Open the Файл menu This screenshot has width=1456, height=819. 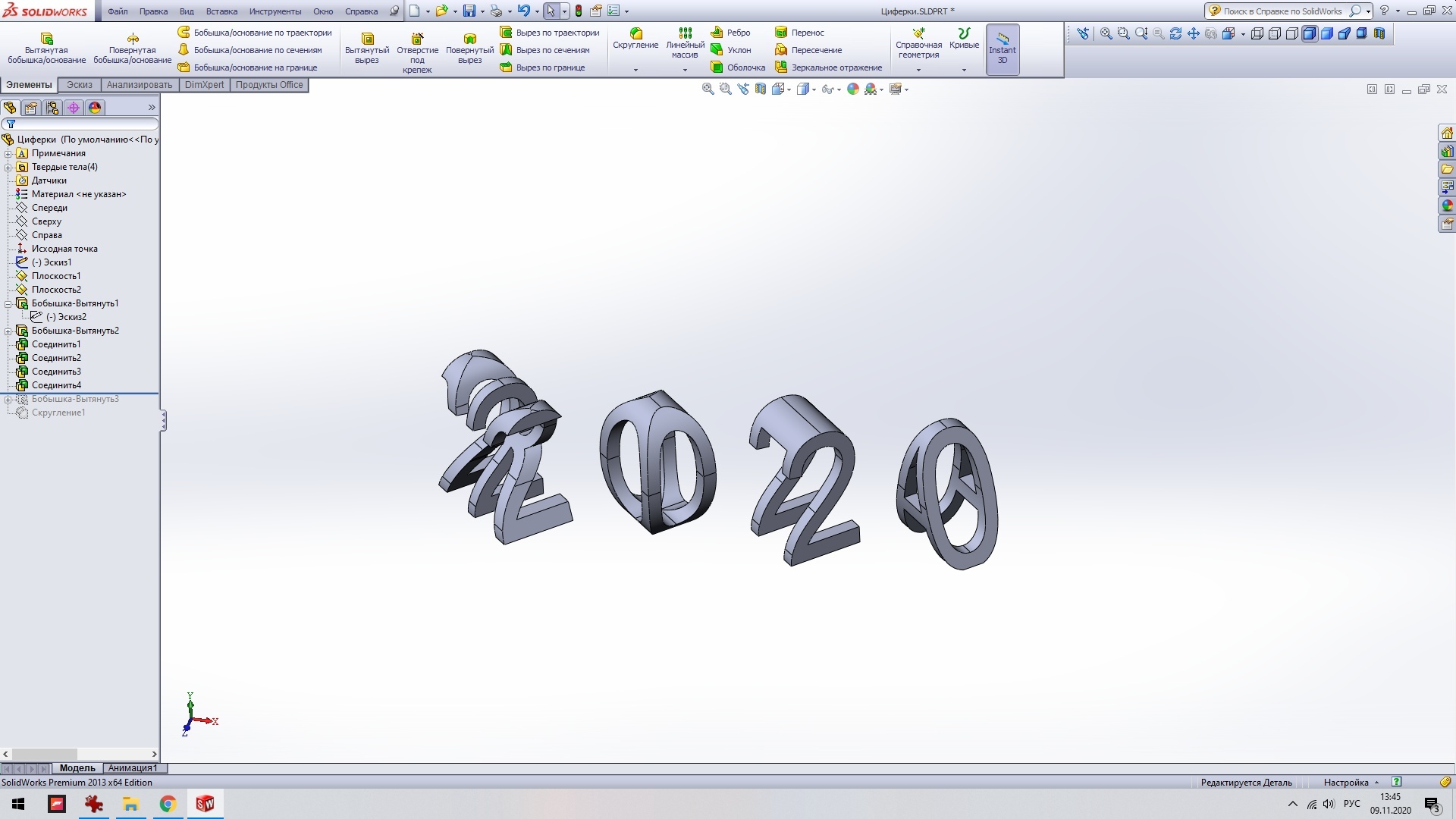pos(118,11)
